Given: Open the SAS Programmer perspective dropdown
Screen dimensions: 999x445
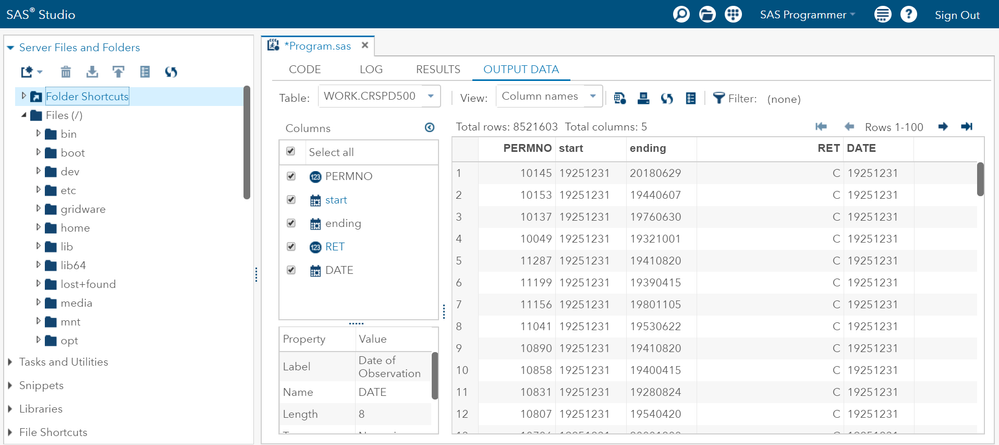Looking at the screenshot, I should [807, 15].
